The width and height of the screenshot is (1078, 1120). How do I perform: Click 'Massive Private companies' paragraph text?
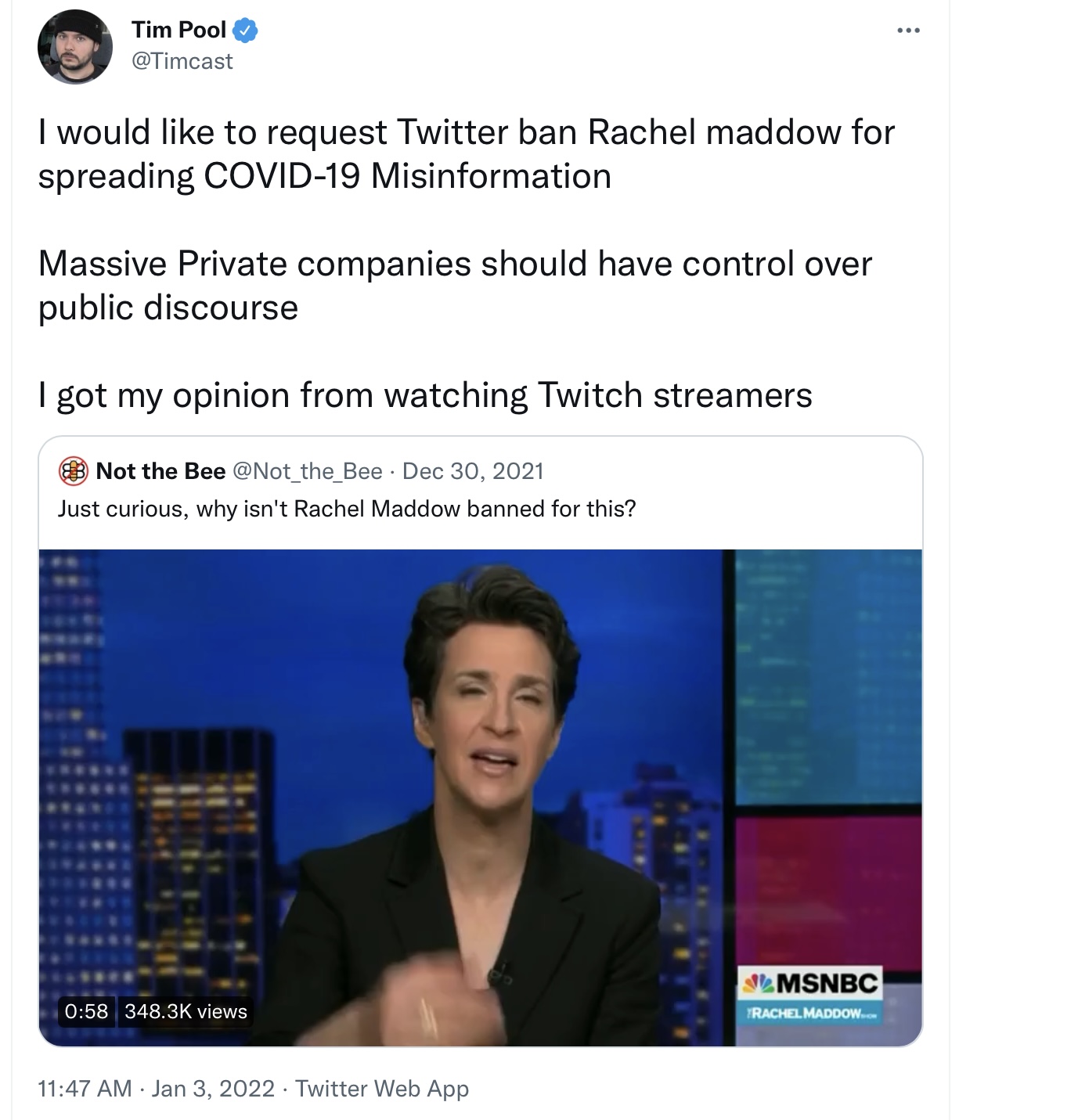coord(455,286)
